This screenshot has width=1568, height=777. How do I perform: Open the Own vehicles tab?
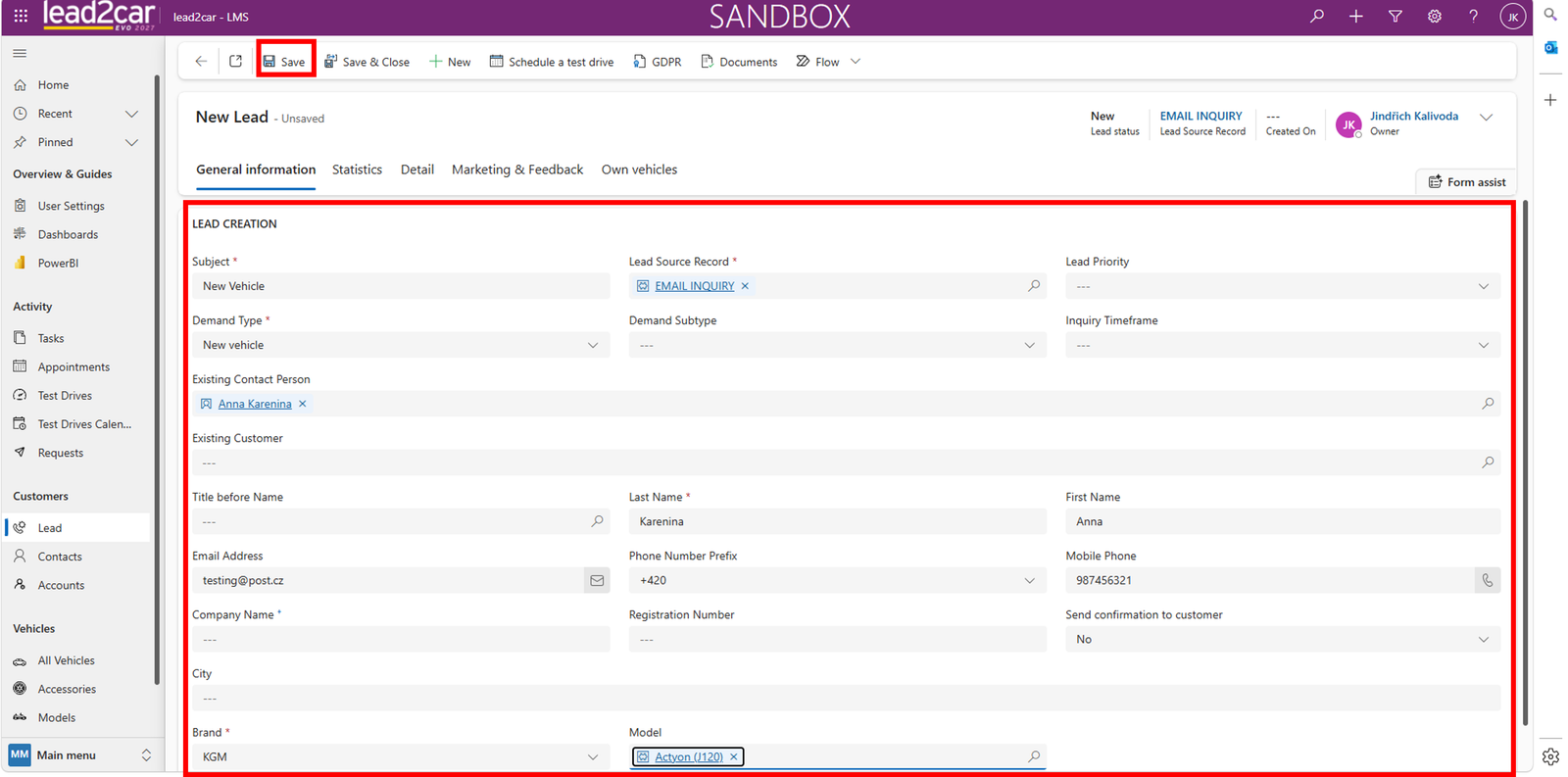[639, 170]
